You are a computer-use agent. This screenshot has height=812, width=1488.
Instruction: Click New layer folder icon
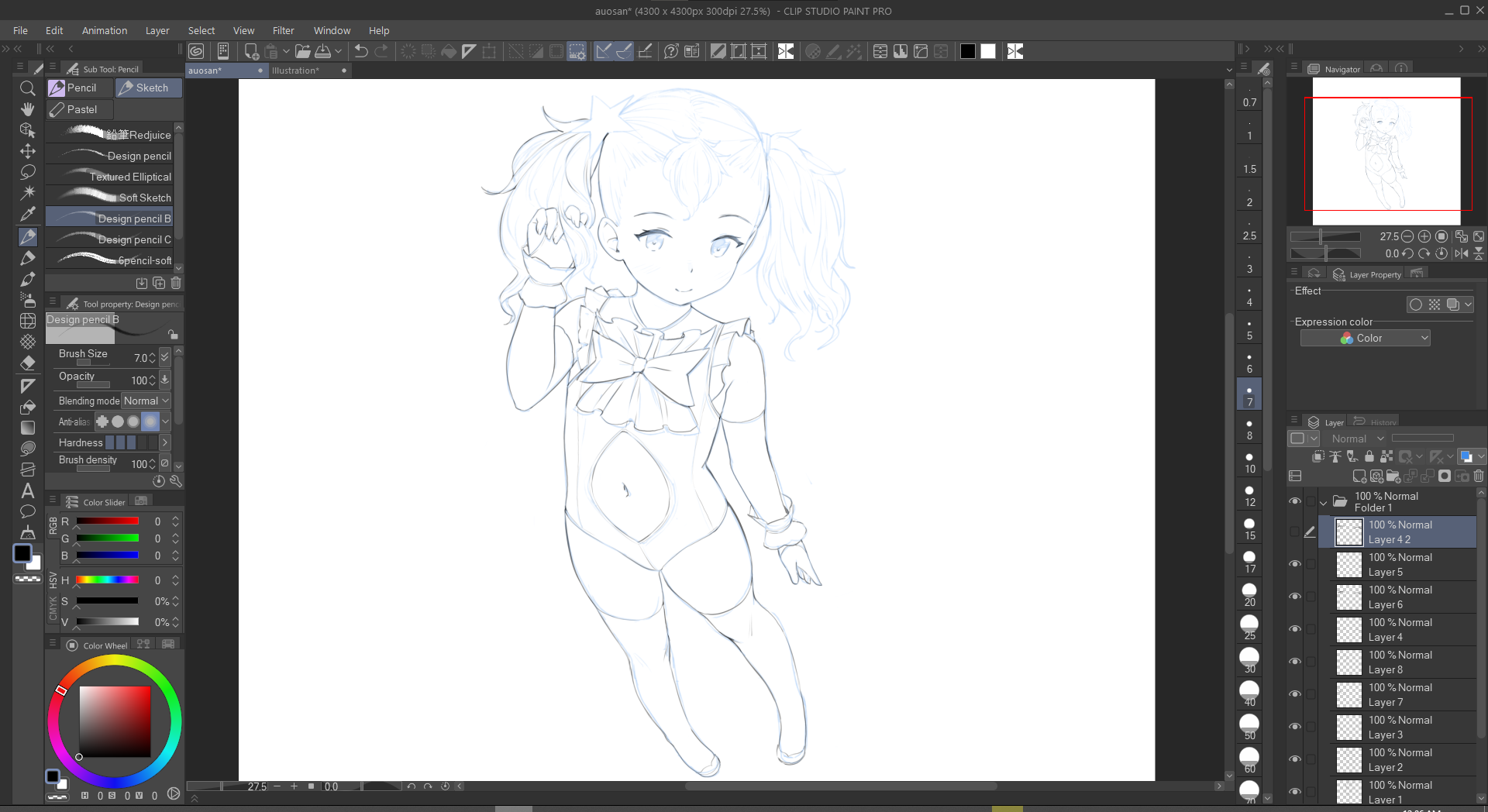(1393, 476)
